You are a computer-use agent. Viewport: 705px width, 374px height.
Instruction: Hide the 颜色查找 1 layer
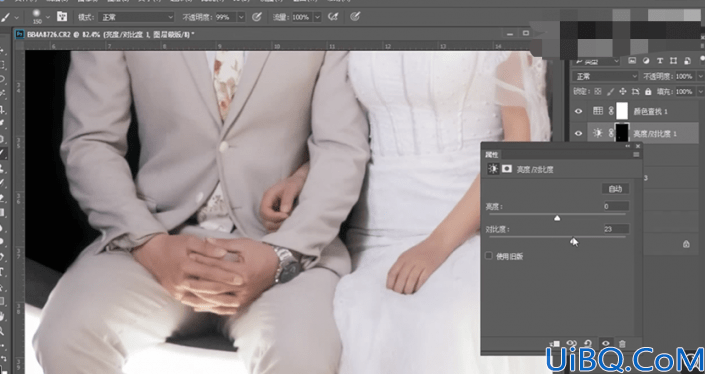[578, 111]
